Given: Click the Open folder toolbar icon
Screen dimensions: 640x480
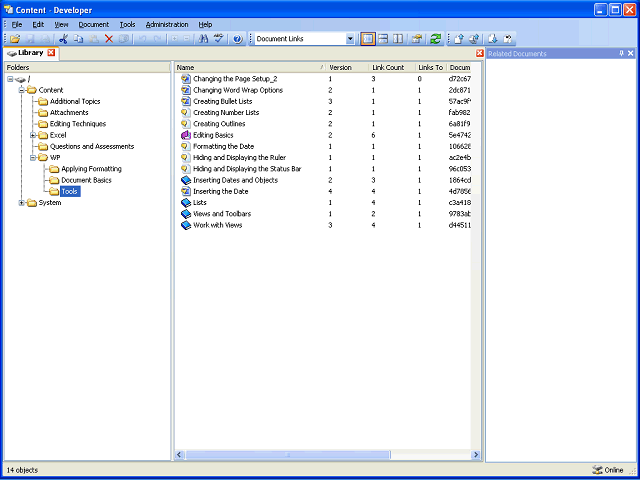Looking at the screenshot, I should tap(15, 39).
